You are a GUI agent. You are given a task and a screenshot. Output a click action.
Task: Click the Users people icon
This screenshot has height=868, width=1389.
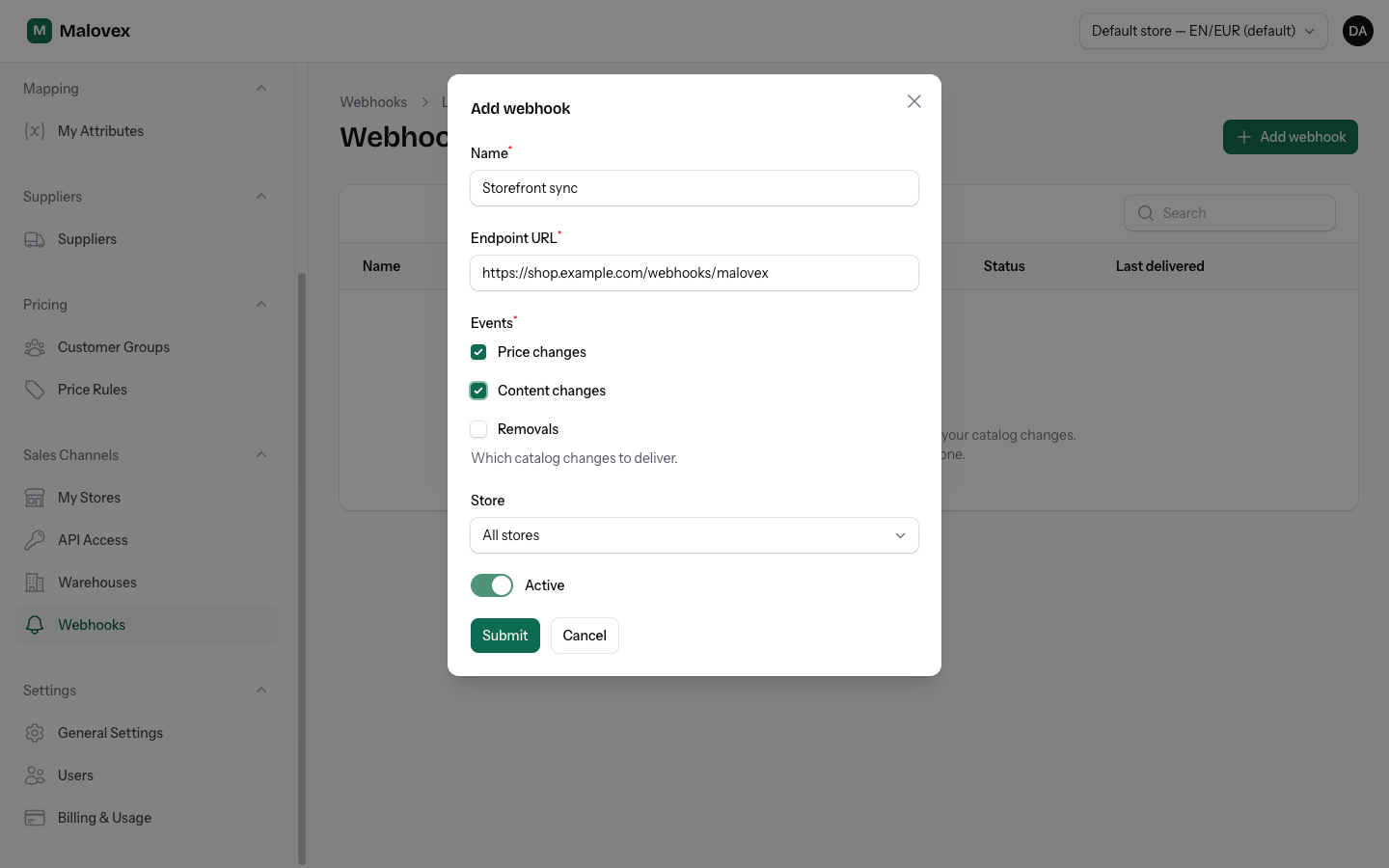click(35, 775)
